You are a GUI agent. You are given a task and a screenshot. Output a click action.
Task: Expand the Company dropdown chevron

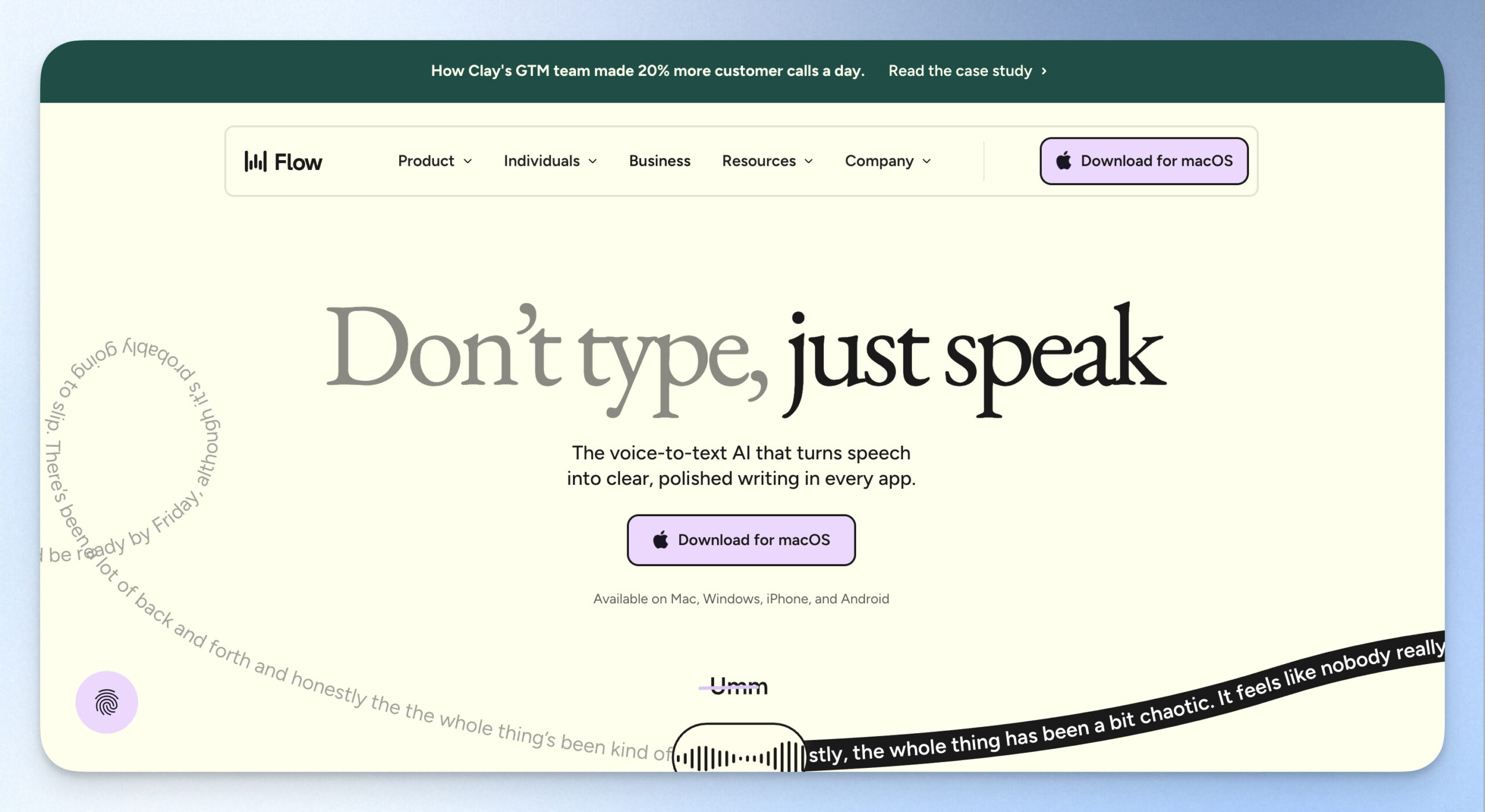pos(926,161)
